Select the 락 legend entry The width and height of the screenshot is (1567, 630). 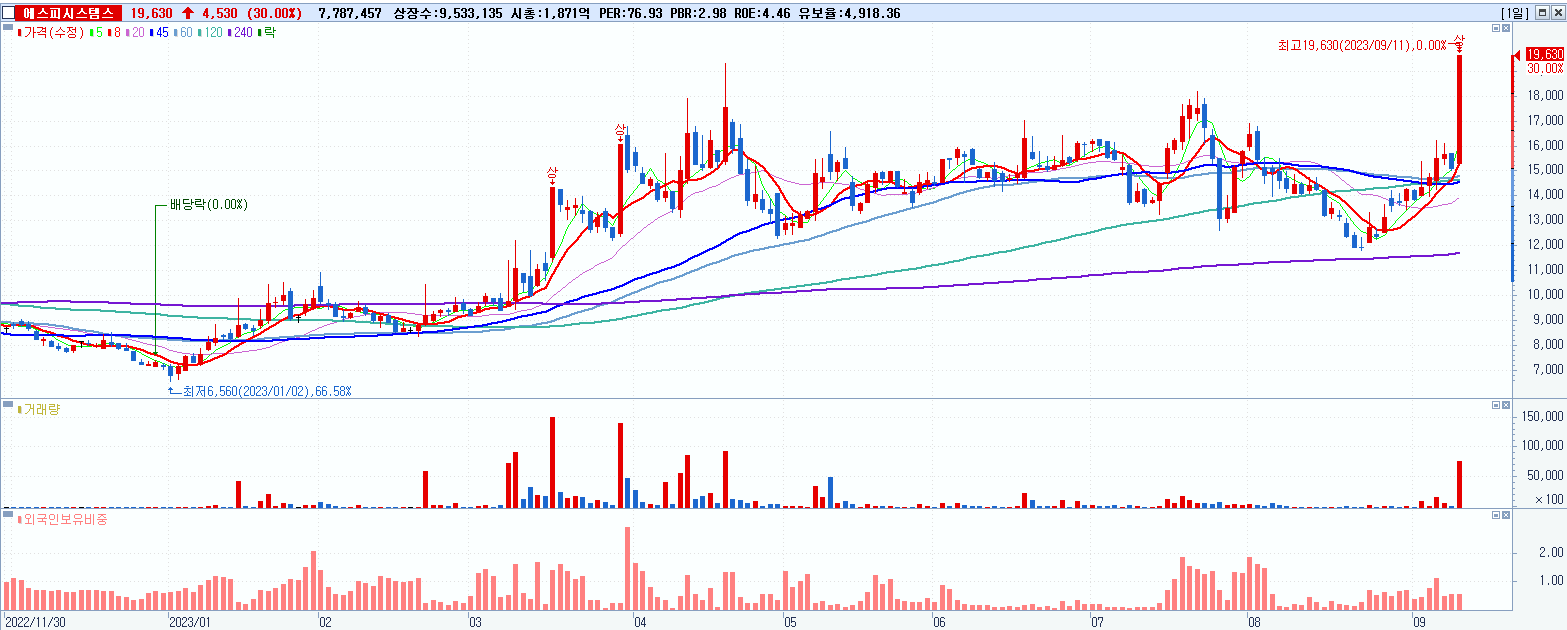[x=267, y=33]
